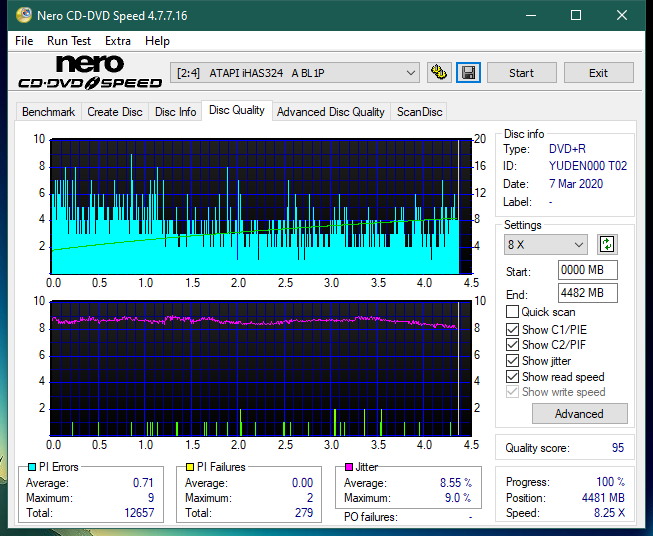Click the disc date 7 Mar 2020

[576, 184]
